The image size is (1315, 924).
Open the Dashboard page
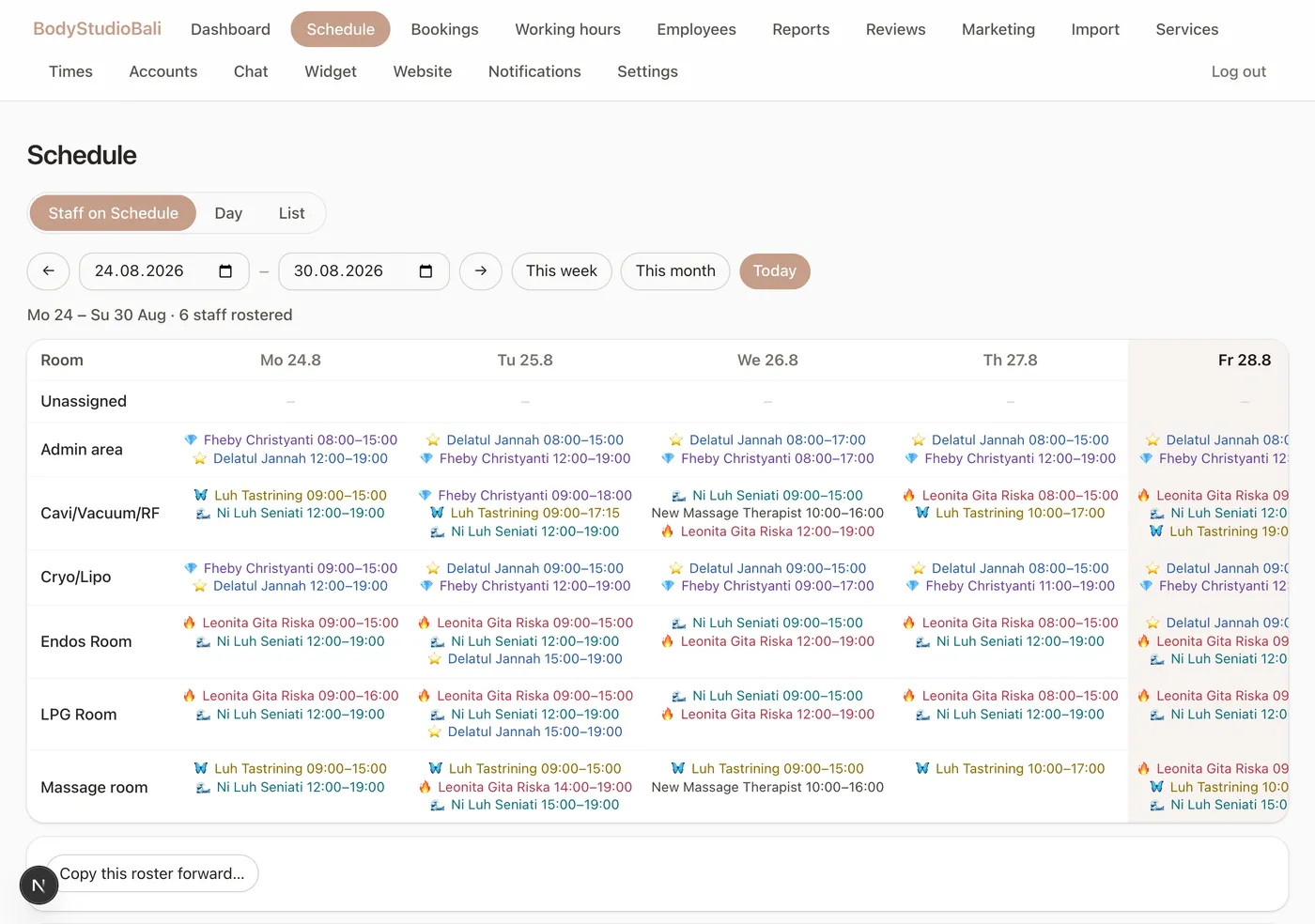(x=230, y=29)
